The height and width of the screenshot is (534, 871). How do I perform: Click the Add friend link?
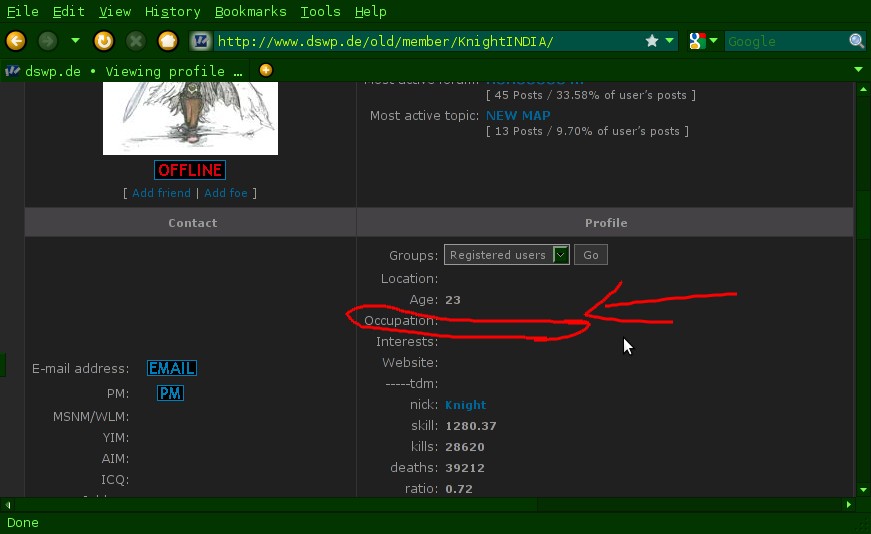pos(161,193)
